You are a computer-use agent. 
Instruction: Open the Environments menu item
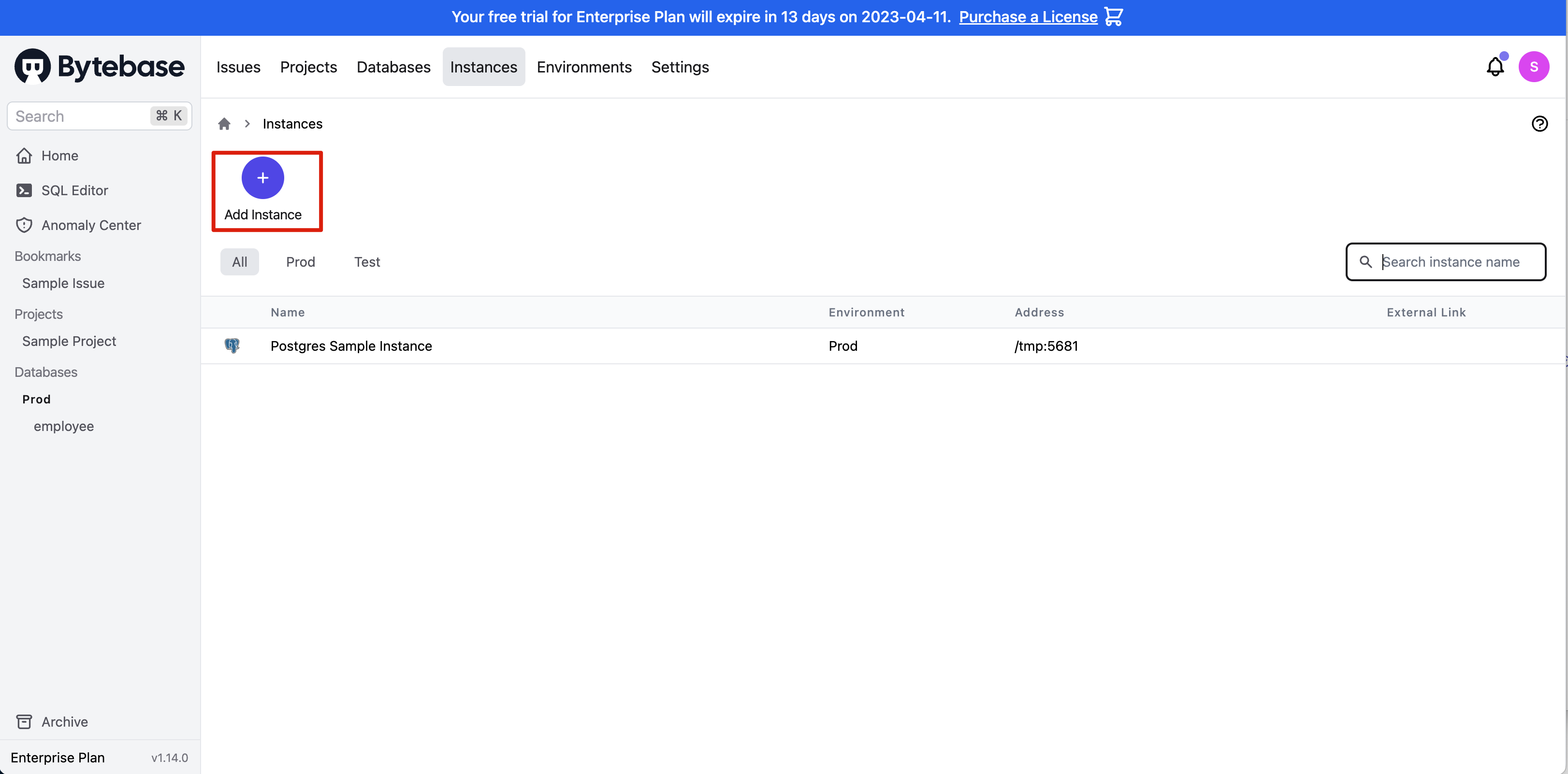[584, 67]
